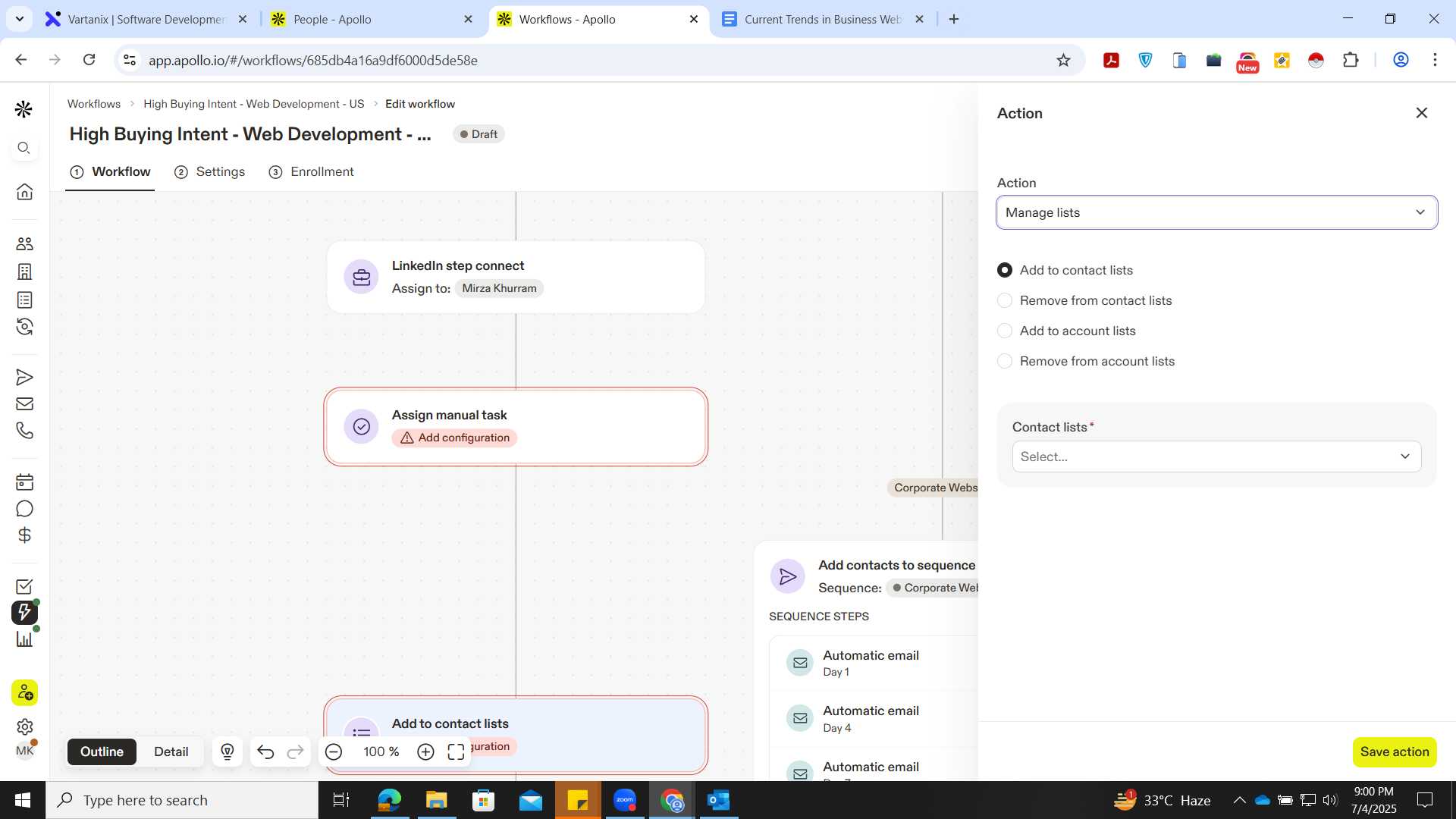Select the Assign manual task card

point(516,427)
